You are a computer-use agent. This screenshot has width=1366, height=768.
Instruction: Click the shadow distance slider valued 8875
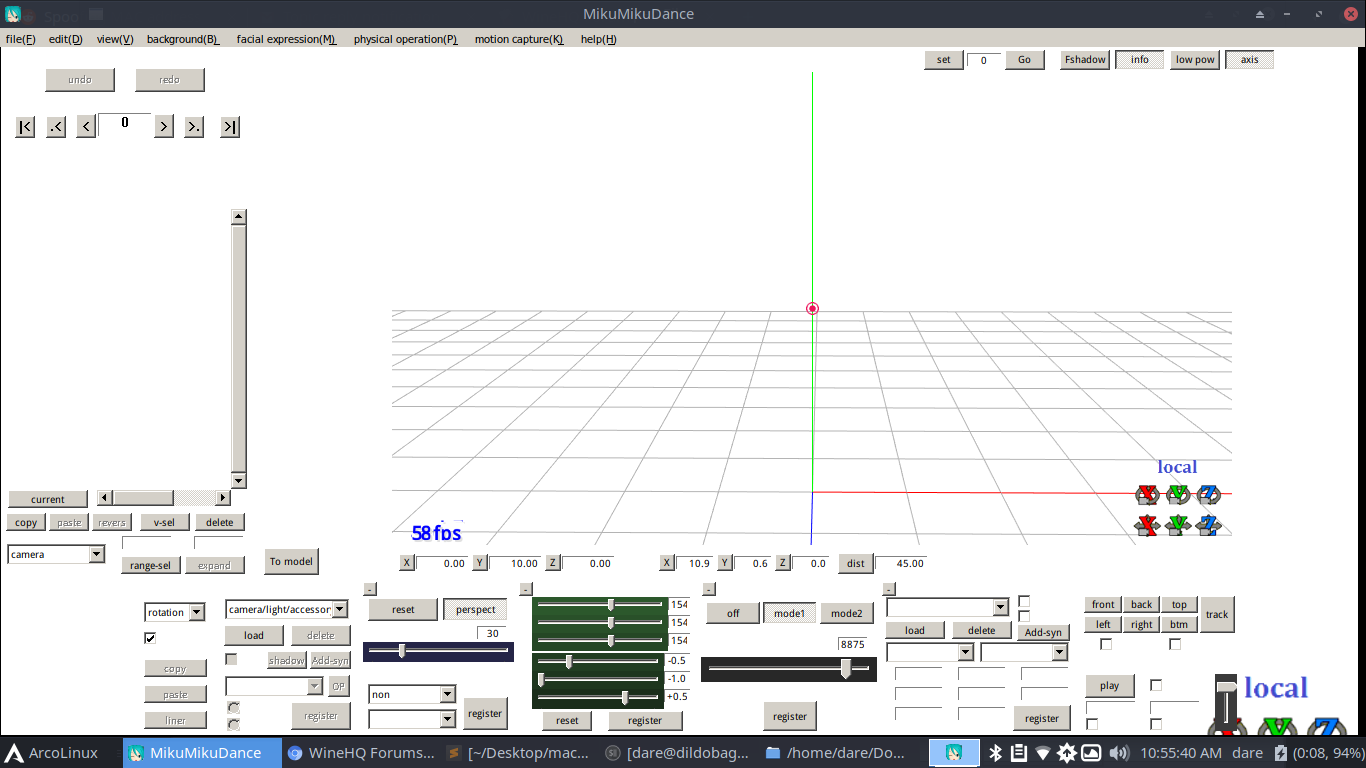pyautogui.click(x=788, y=670)
